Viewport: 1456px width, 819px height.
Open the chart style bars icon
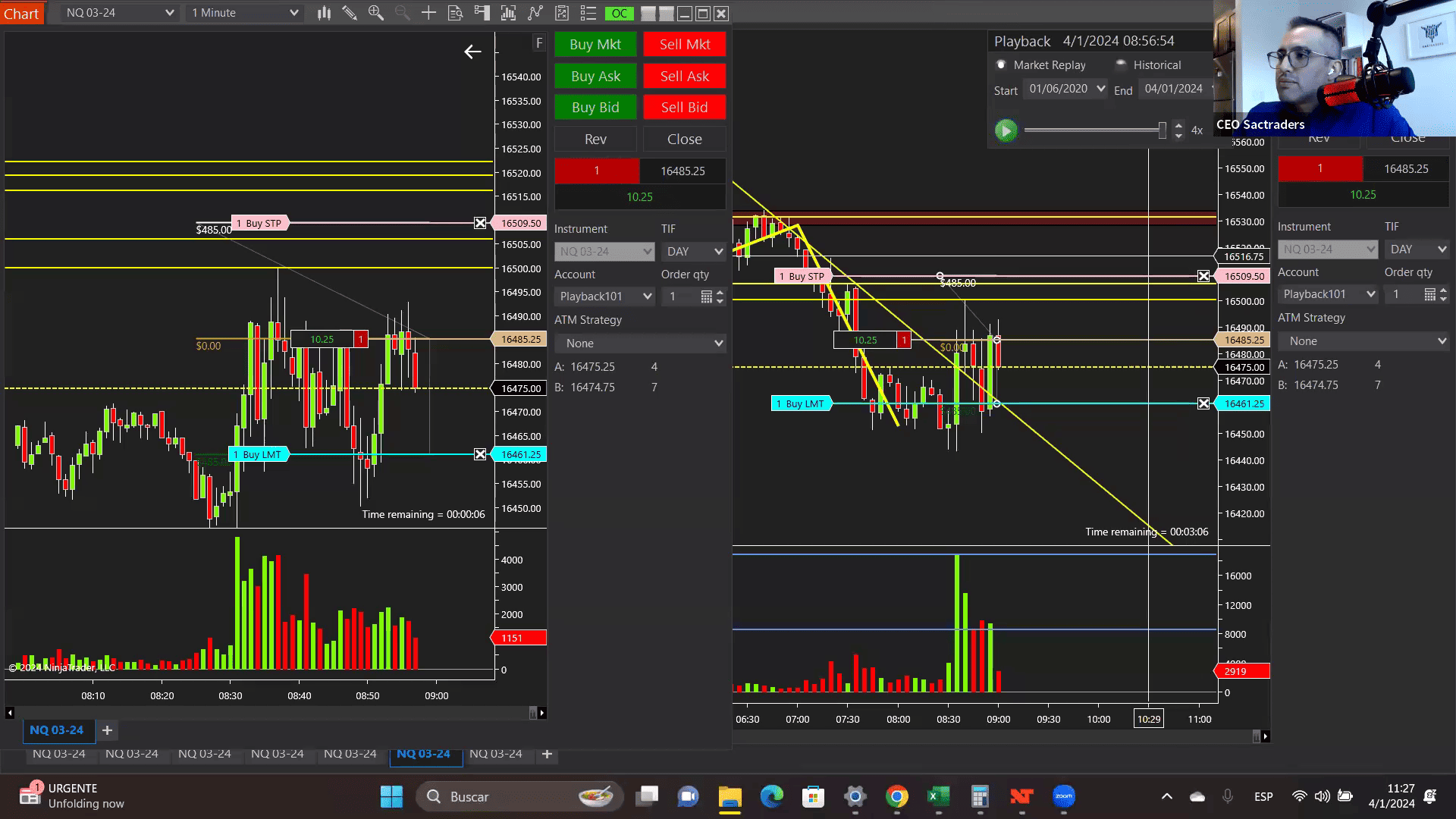point(325,13)
